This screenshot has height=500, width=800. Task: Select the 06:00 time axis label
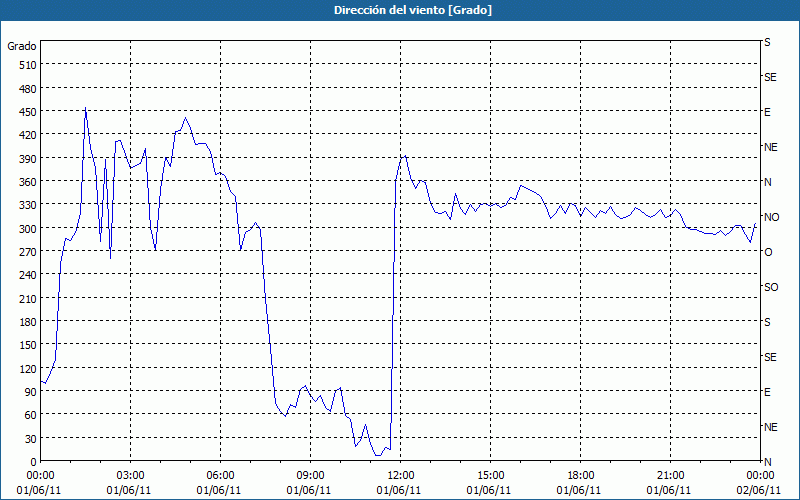(x=220, y=476)
